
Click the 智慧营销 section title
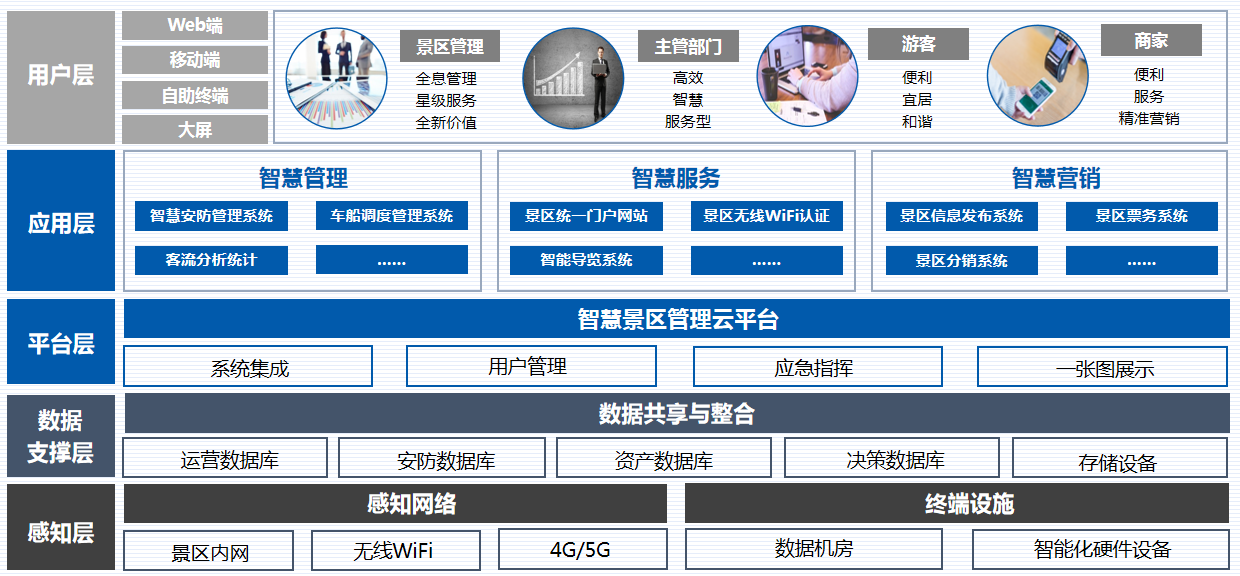coord(1056,178)
